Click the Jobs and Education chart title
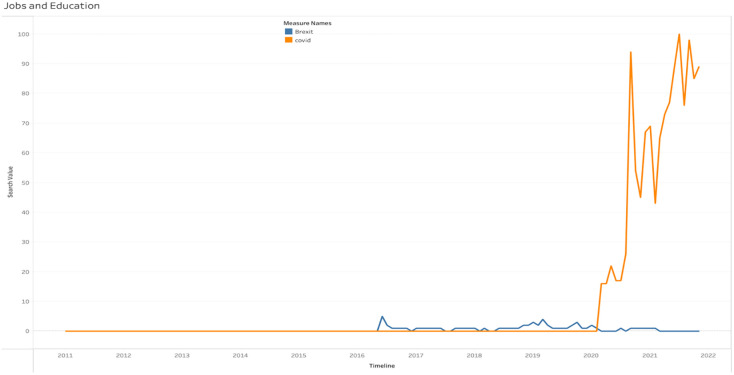The height and width of the screenshot is (375, 734). (x=51, y=6)
